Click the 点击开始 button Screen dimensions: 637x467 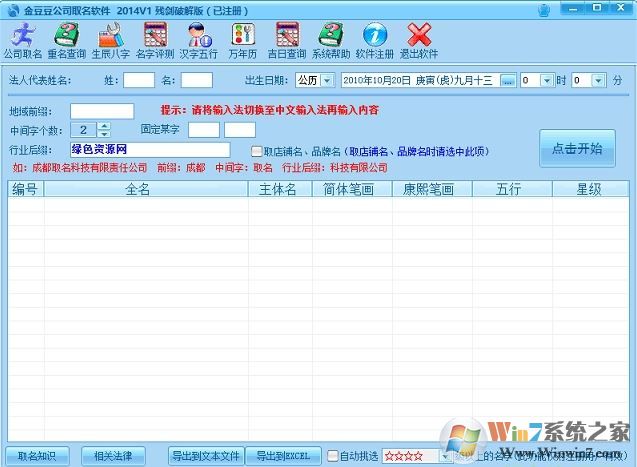[x=577, y=148]
